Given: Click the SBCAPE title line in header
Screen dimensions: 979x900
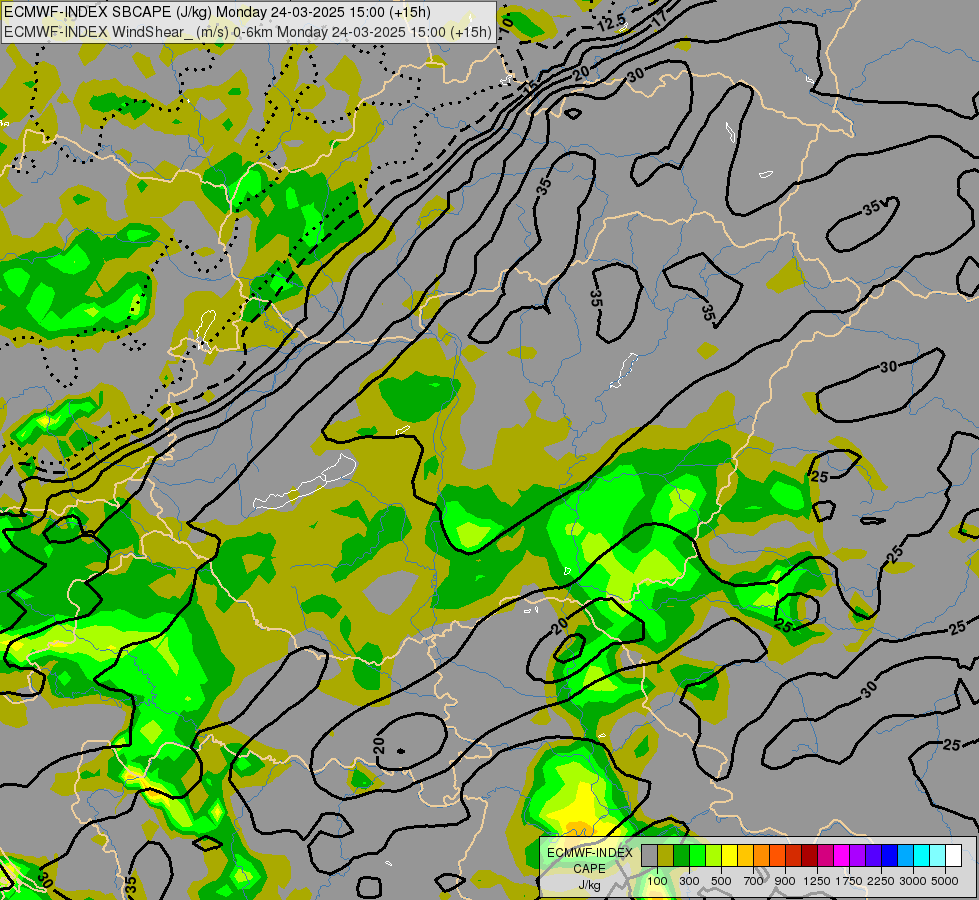Looking at the screenshot, I should [216, 12].
